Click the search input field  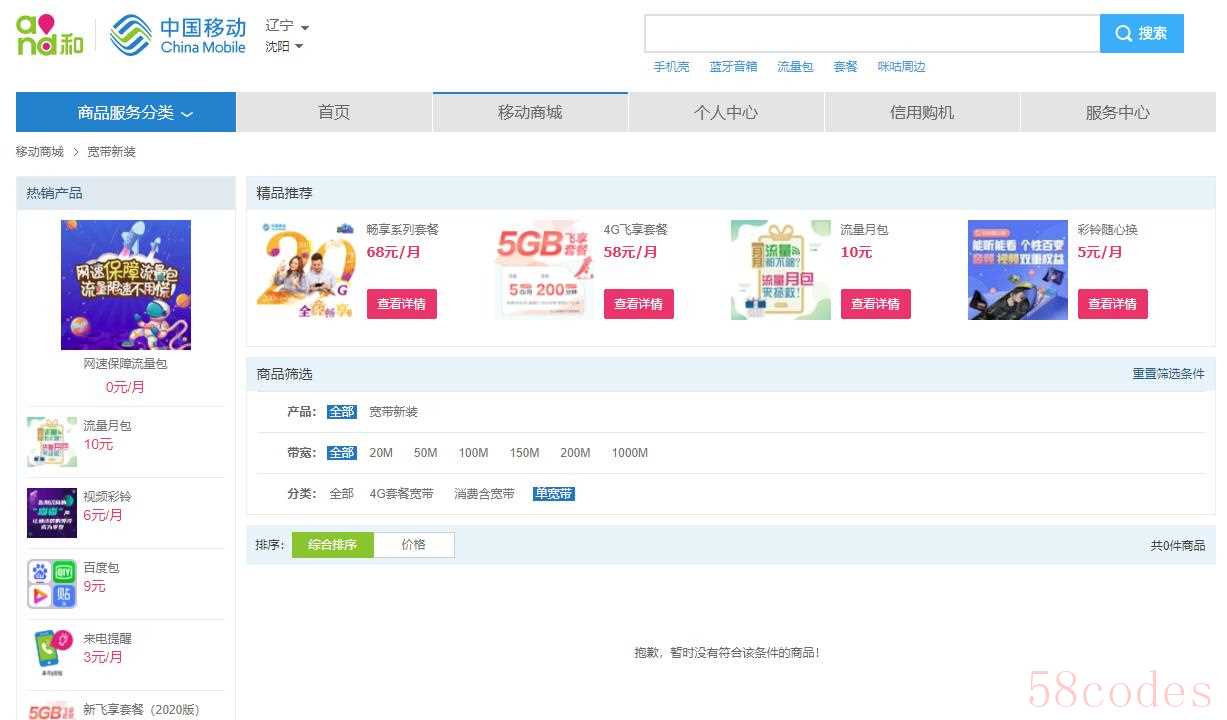872,33
